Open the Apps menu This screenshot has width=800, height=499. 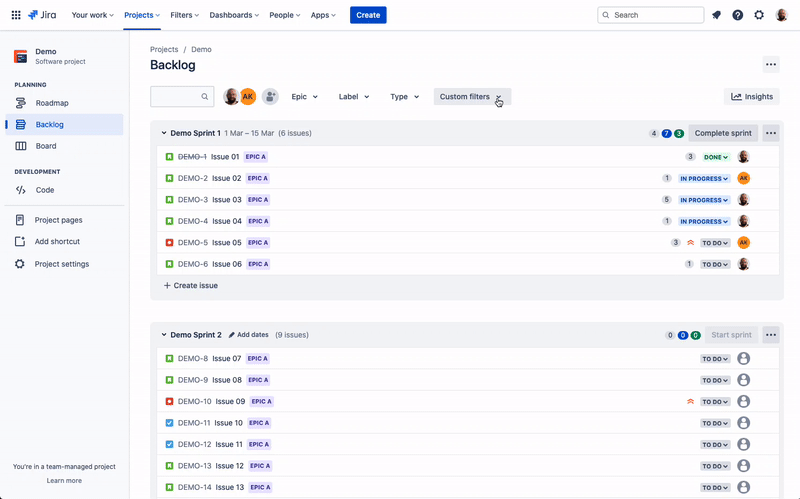(323, 15)
